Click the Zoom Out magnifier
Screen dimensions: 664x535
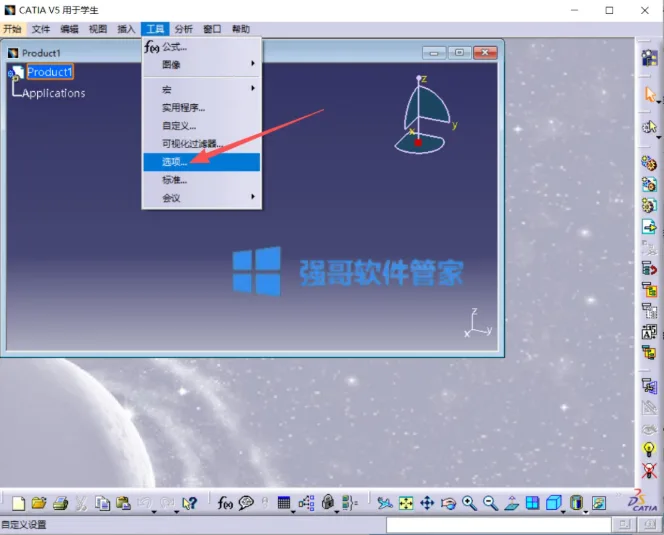[490, 503]
